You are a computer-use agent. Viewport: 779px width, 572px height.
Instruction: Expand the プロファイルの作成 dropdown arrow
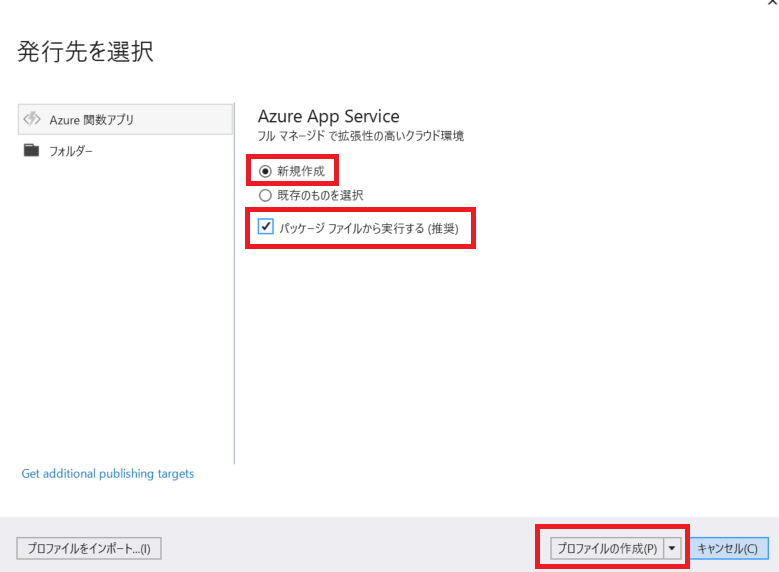coord(672,549)
